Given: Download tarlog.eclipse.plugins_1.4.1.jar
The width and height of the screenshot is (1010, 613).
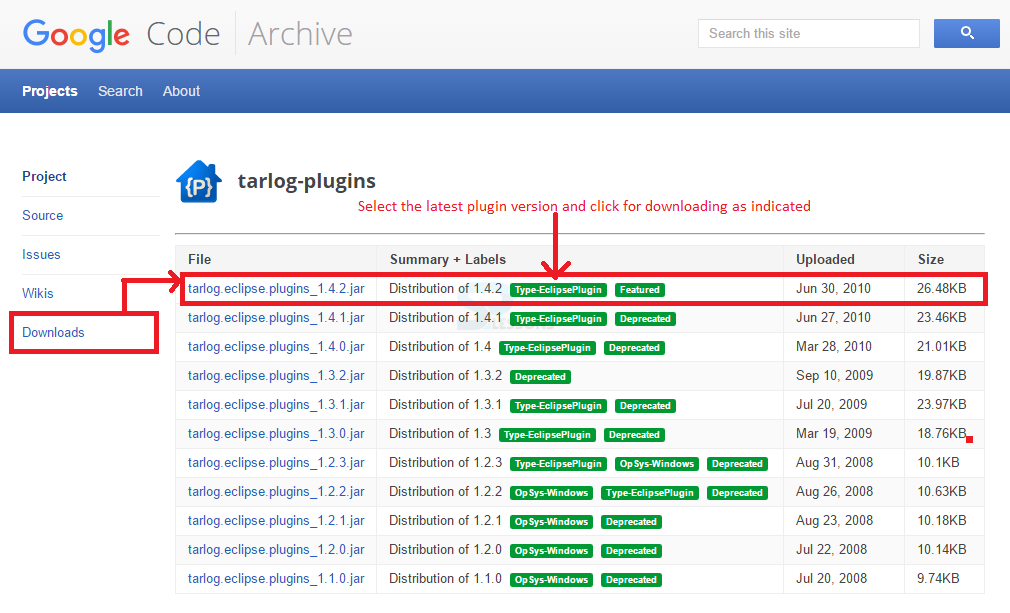Looking at the screenshot, I should [276, 318].
